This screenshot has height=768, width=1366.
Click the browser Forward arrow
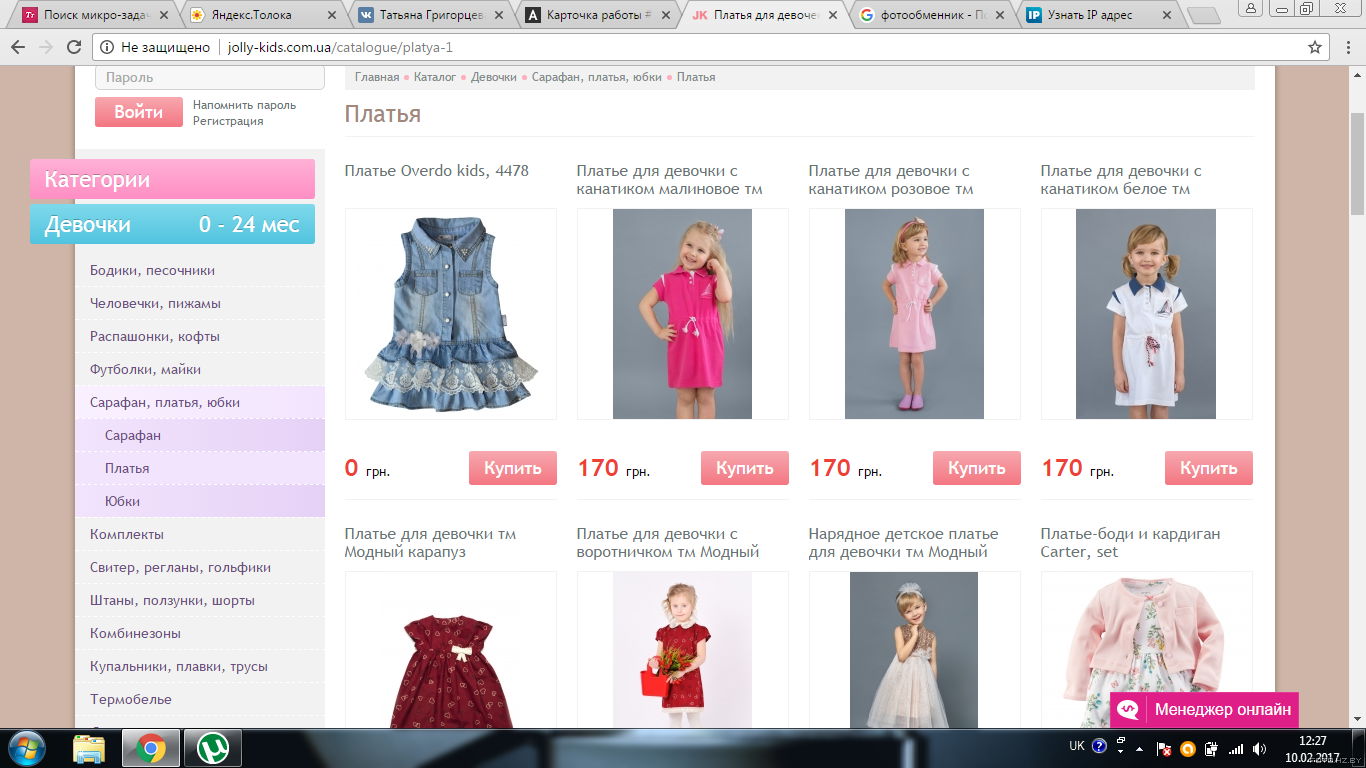(46, 47)
